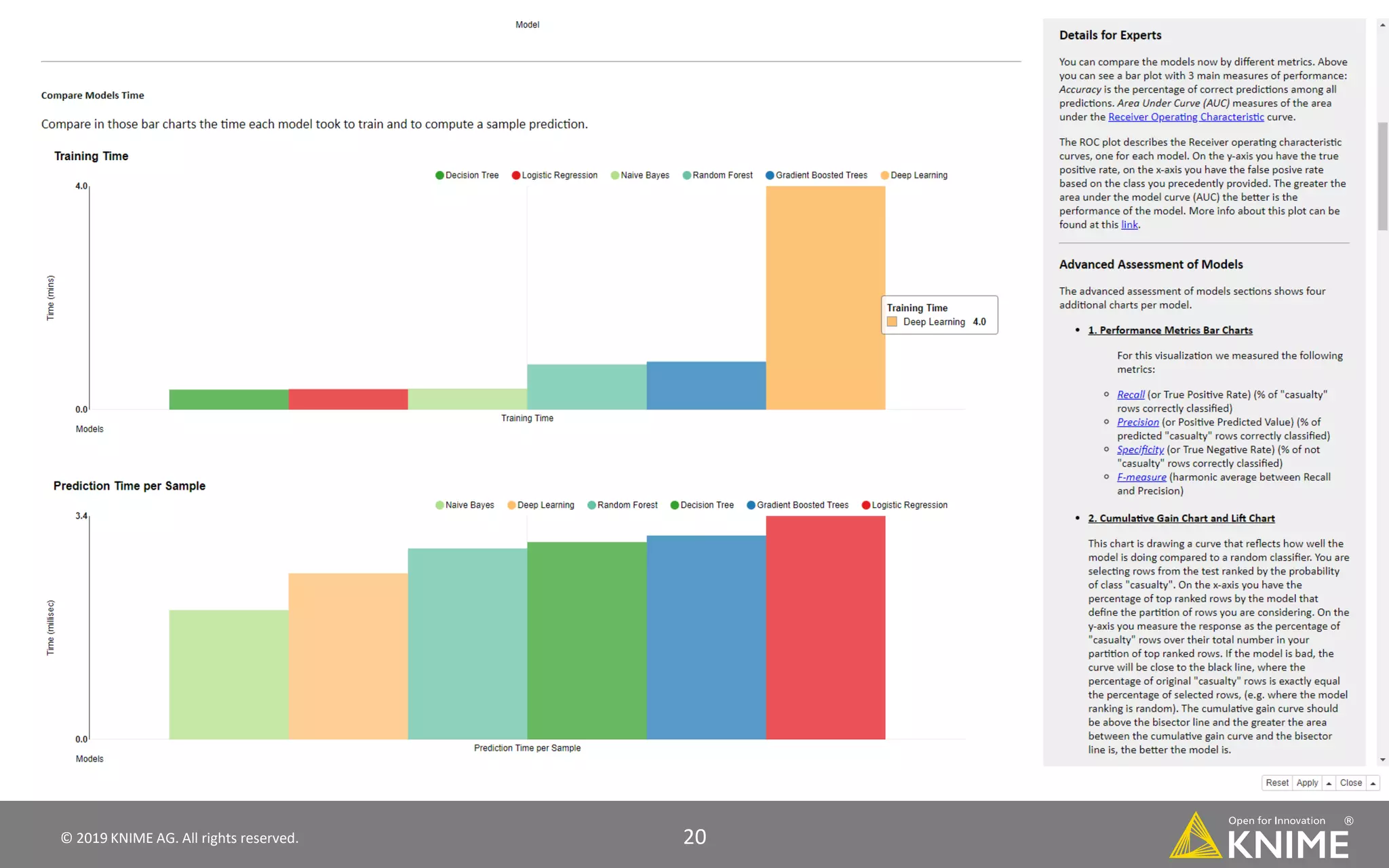1389x868 pixels.
Task: Click scrollbar down arrow in details panel
Action: point(1382,760)
